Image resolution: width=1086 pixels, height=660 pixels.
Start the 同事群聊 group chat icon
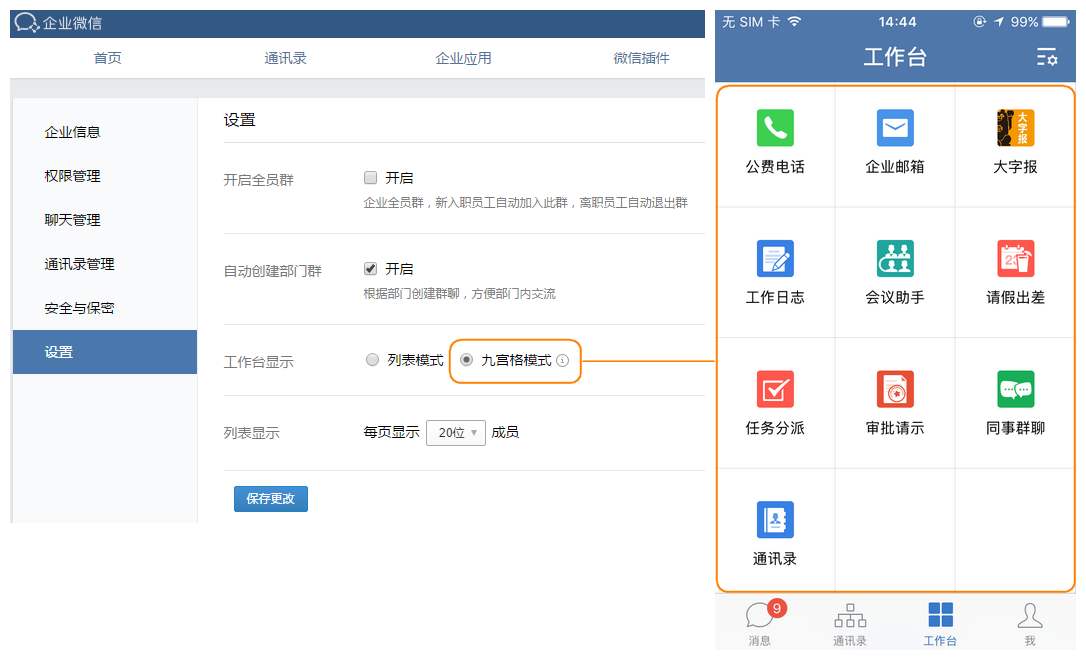pos(1013,389)
